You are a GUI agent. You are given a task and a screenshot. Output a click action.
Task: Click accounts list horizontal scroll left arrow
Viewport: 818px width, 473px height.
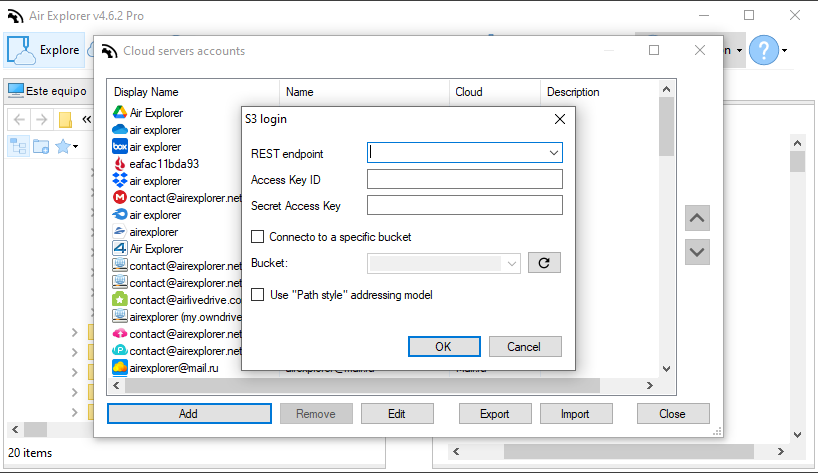[116, 386]
